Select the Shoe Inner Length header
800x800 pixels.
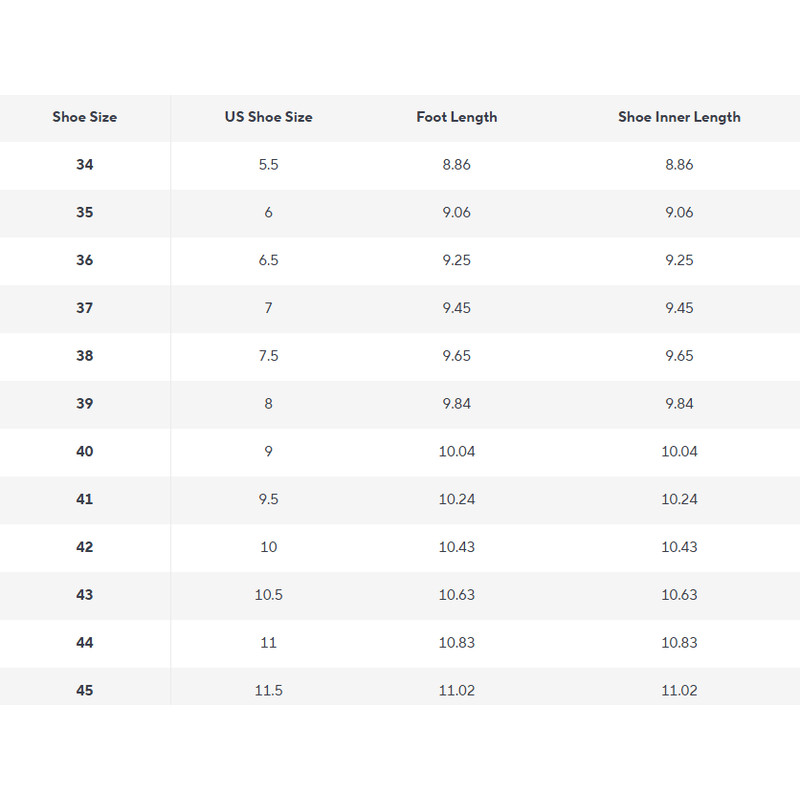pos(679,117)
